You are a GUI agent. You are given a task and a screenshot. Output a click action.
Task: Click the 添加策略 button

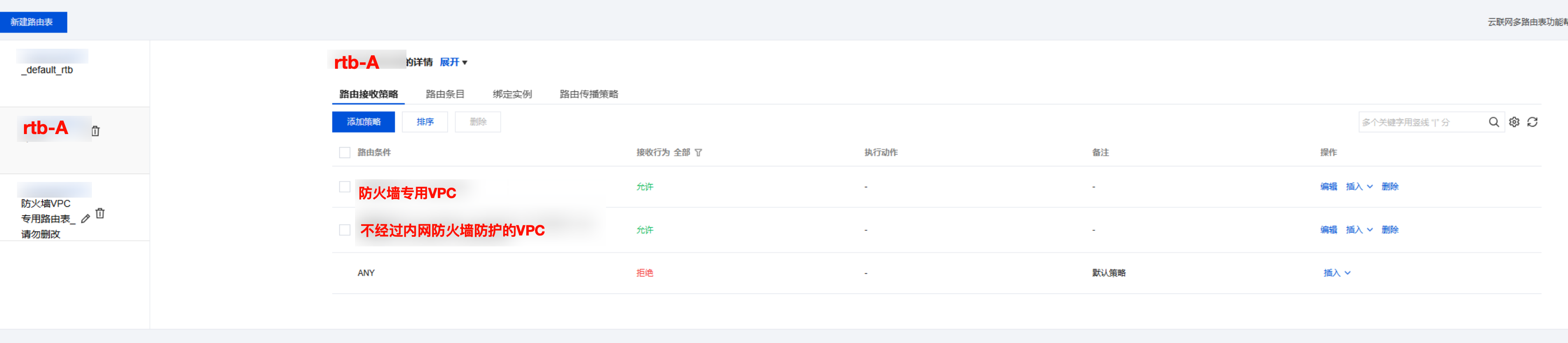[x=363, y=122]
